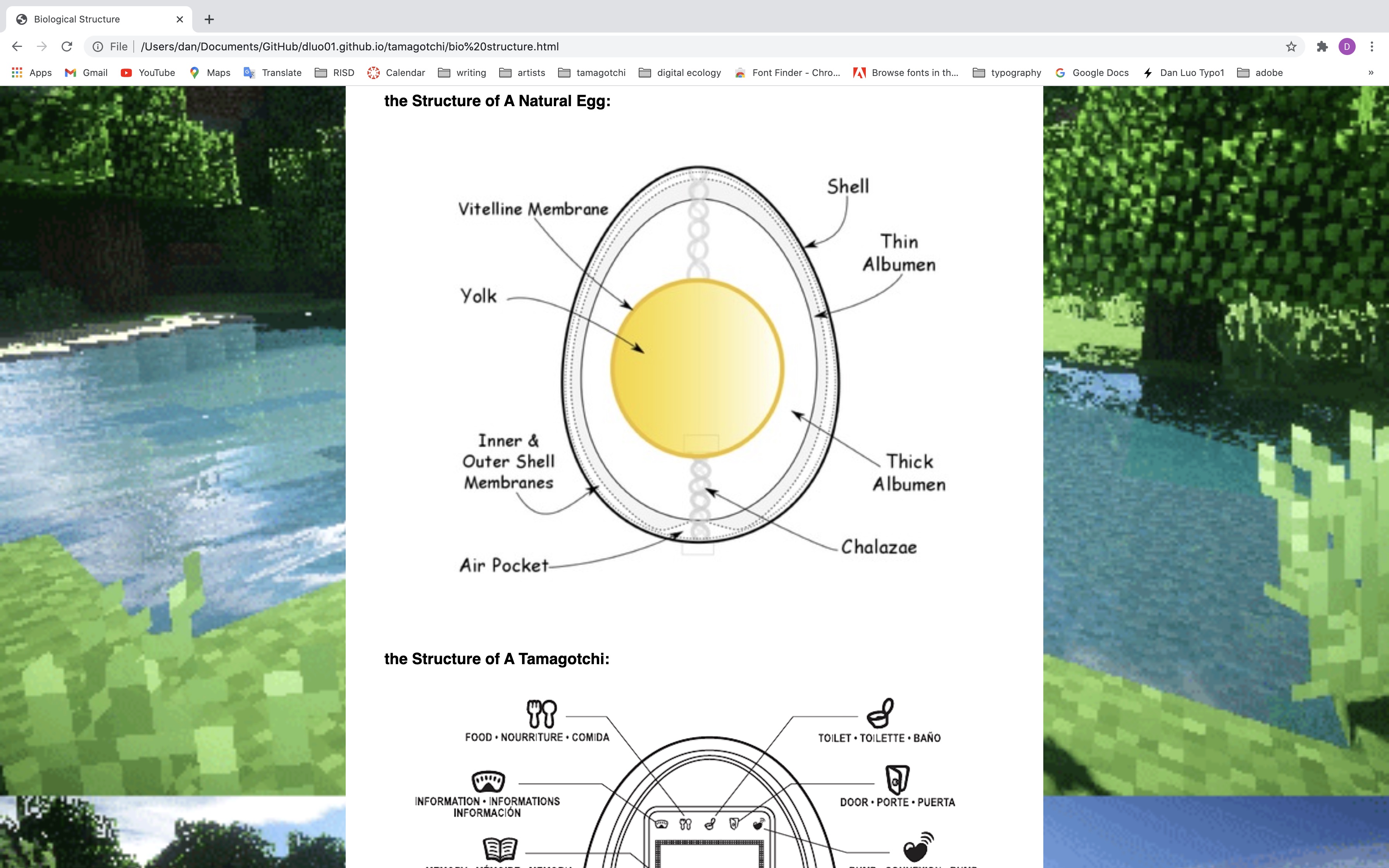The width and height of the screenshot is (1389, 868).
Task: Click 'TOILET • TOILETTE • BAÑO' label
Action: (879, 738)
